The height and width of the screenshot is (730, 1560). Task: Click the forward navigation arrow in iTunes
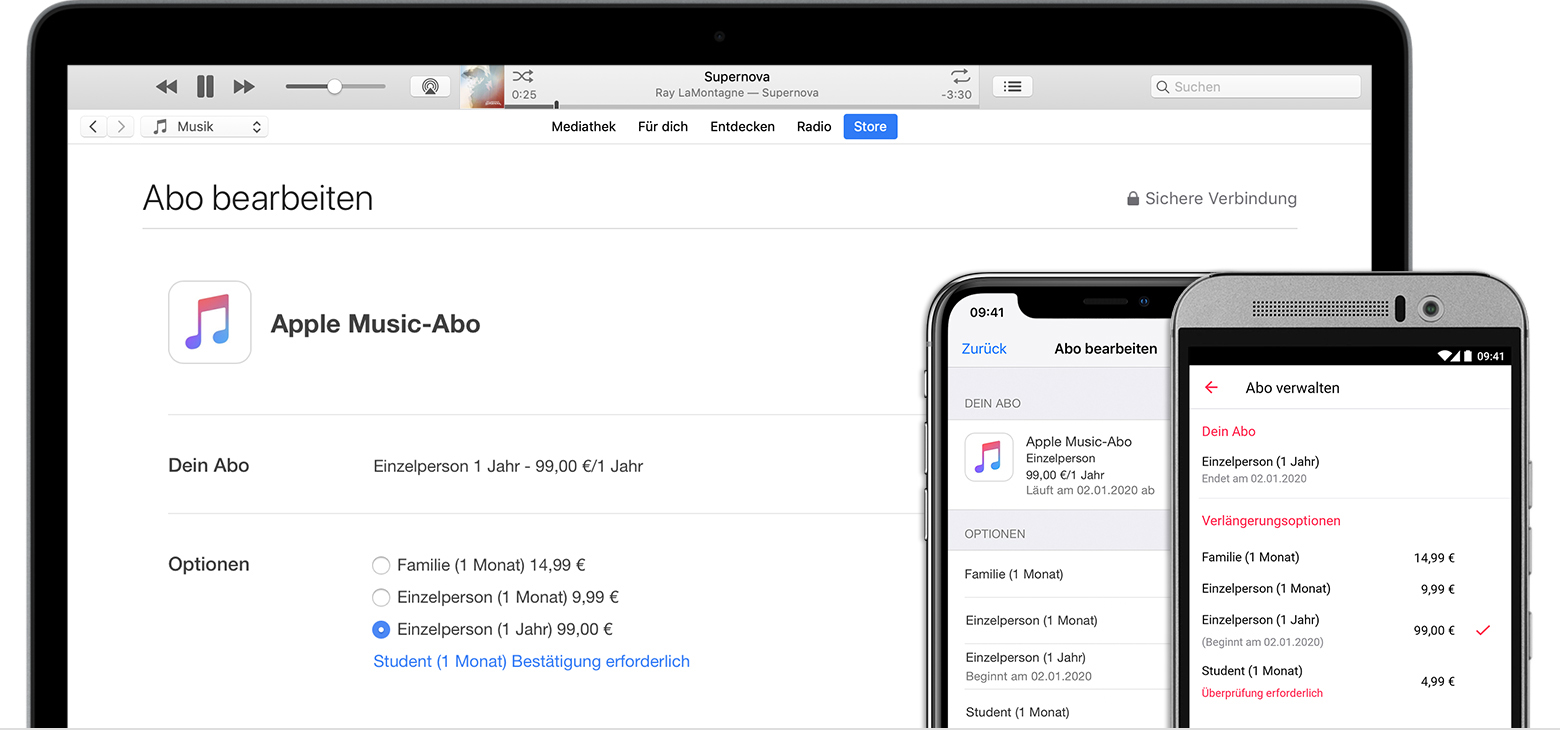pos(121,127)
